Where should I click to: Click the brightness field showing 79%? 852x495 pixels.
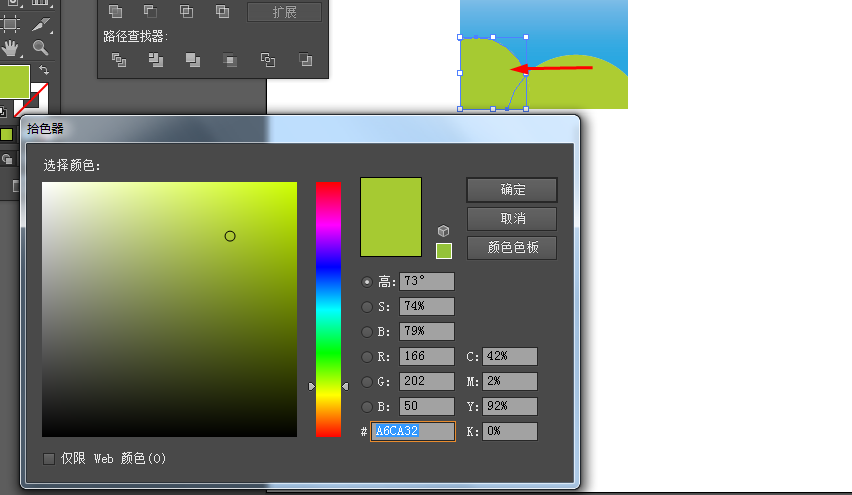click(x=427, y=331)
